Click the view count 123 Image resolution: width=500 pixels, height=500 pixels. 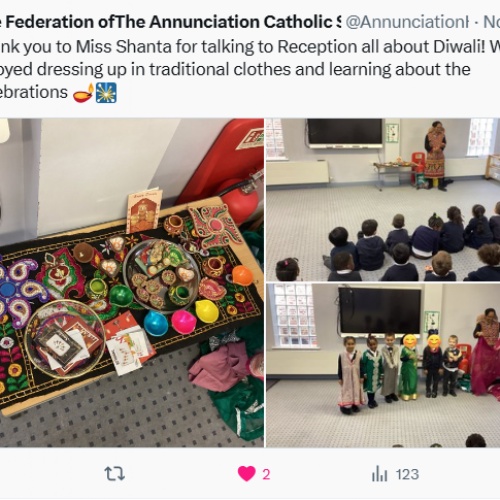407,474
